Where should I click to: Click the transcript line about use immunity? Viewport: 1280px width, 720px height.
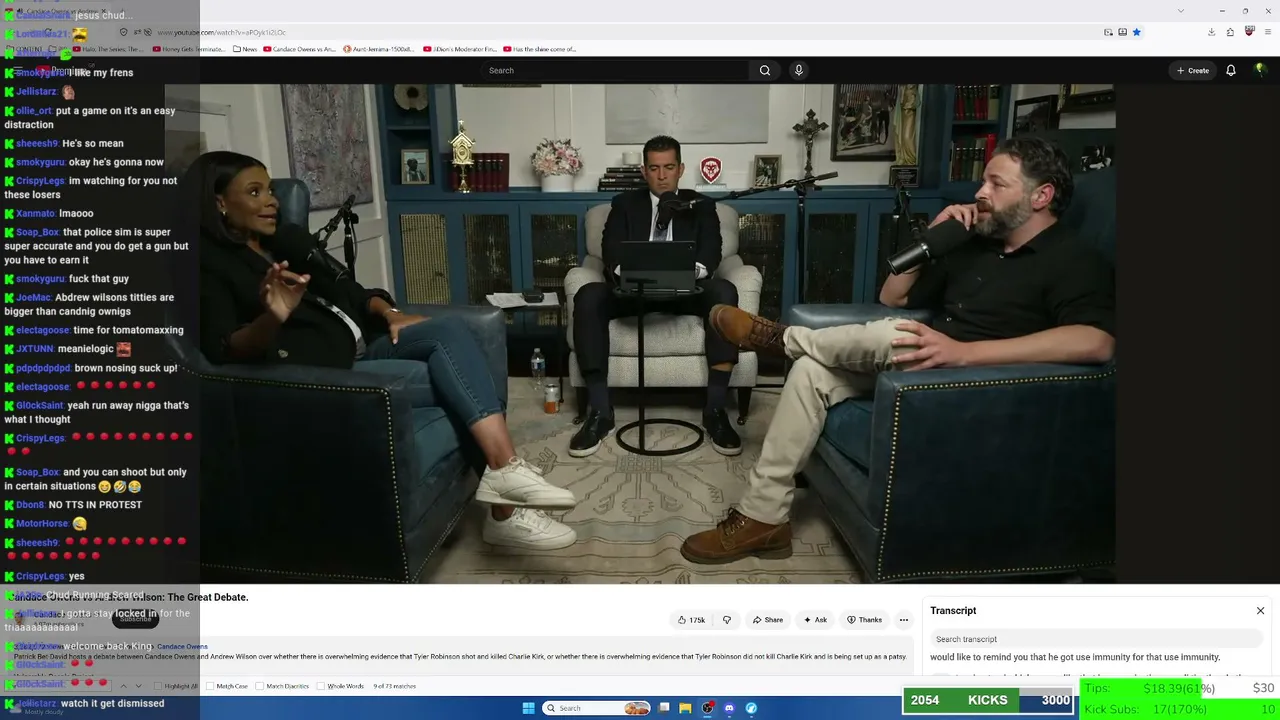coord(1075,657)
